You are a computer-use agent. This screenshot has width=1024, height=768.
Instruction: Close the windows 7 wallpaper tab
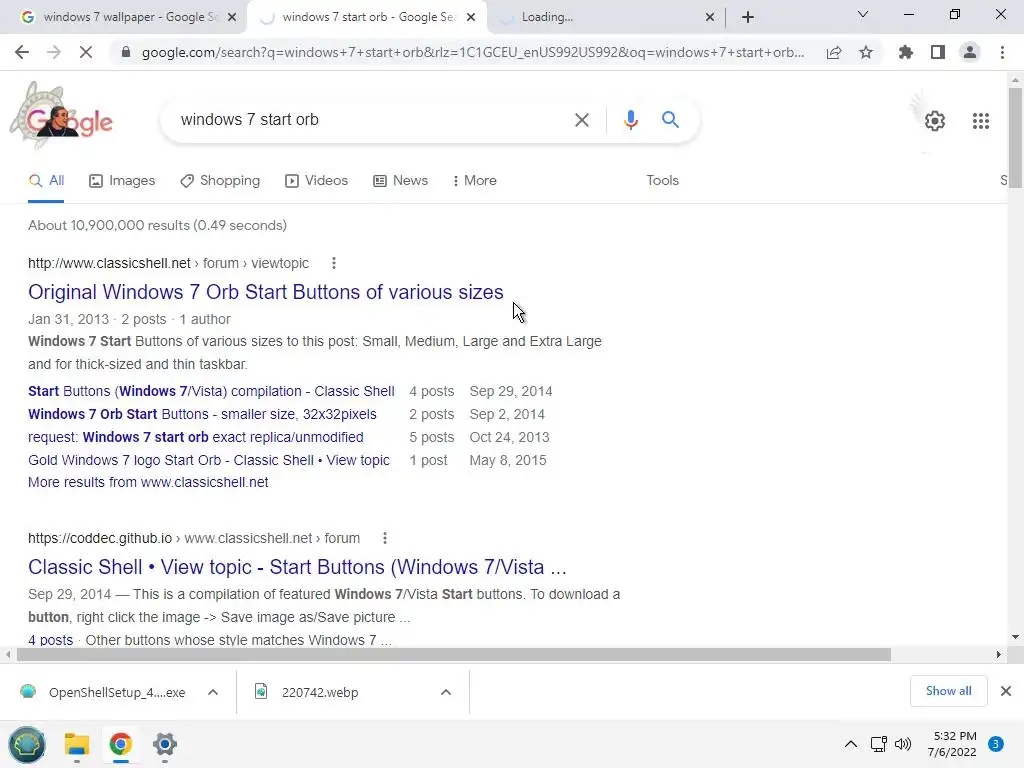tap(232, 17)
